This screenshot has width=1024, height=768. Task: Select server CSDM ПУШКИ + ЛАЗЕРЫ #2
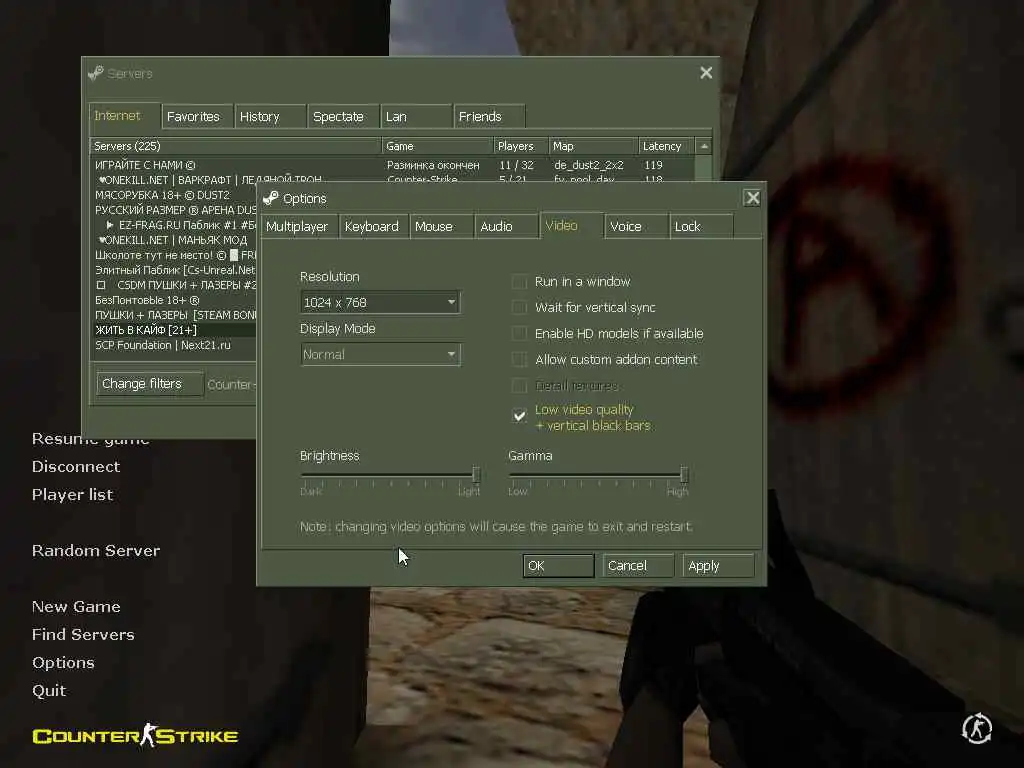[174, 285]
